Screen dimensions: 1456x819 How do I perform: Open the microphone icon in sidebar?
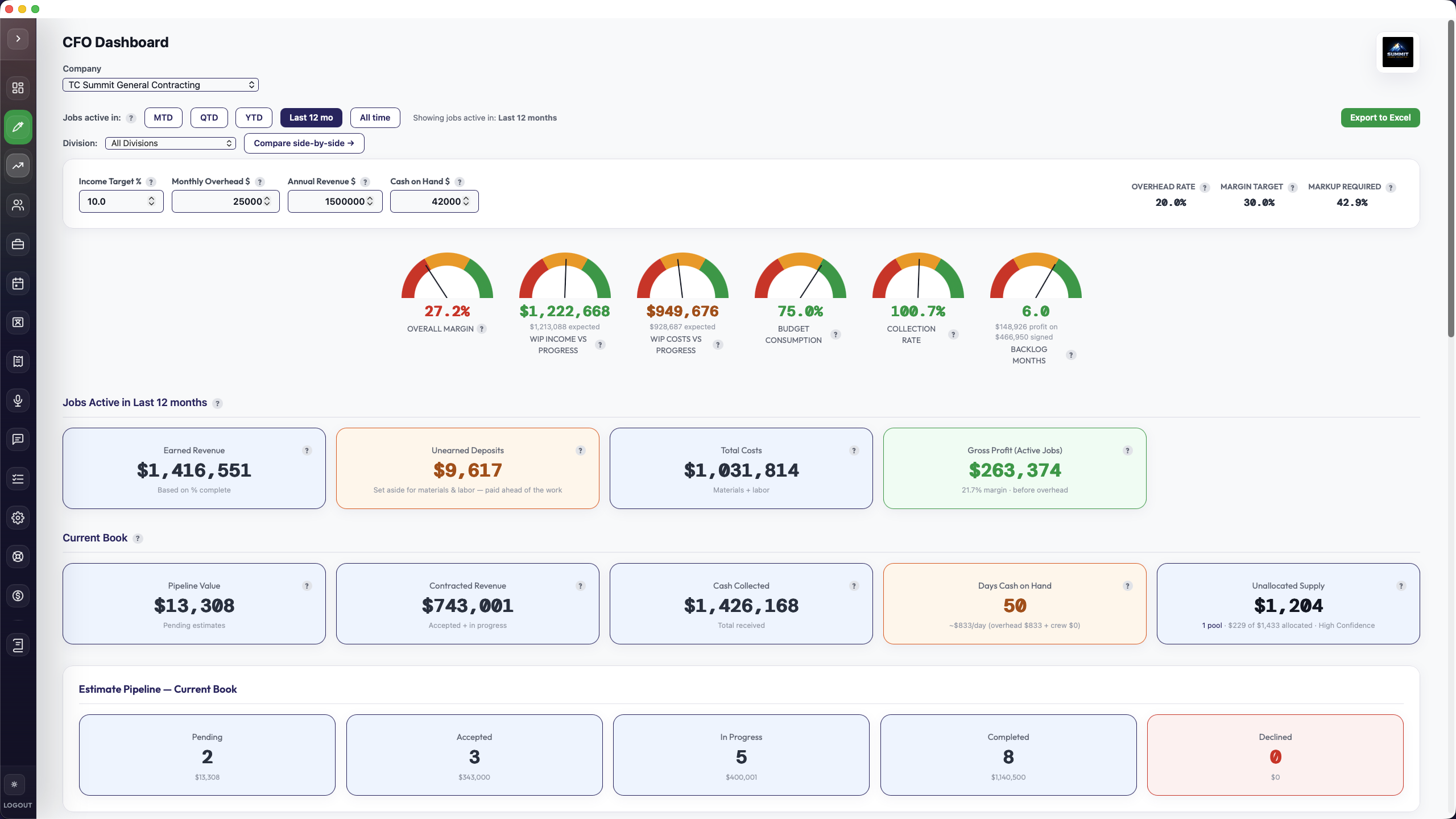coord(18,400)
